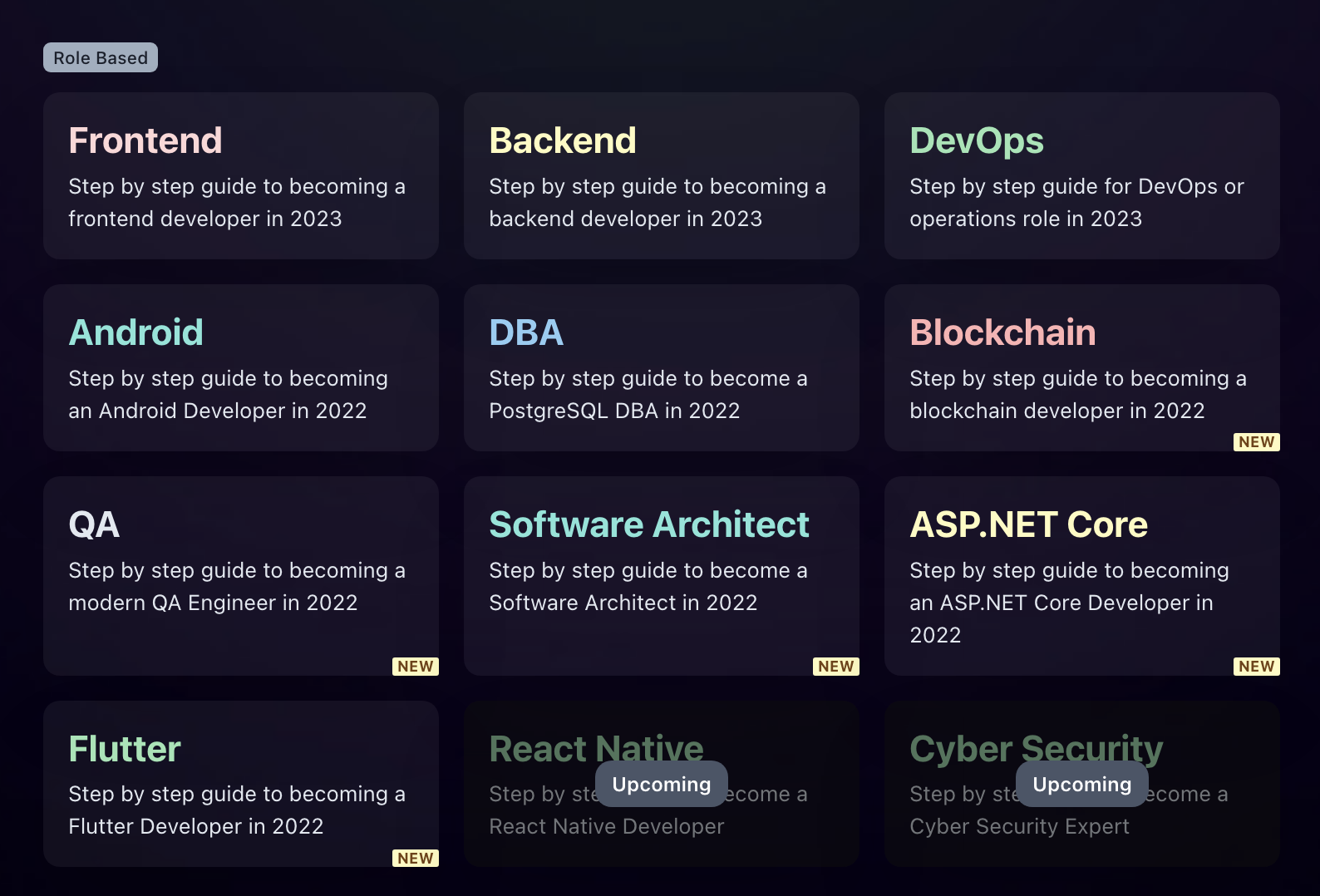This screenshot has width=1320, height=896.
Task: Click NEW badge on Blockchain card
Action: pyautogui.click(x=1257, y=442)
